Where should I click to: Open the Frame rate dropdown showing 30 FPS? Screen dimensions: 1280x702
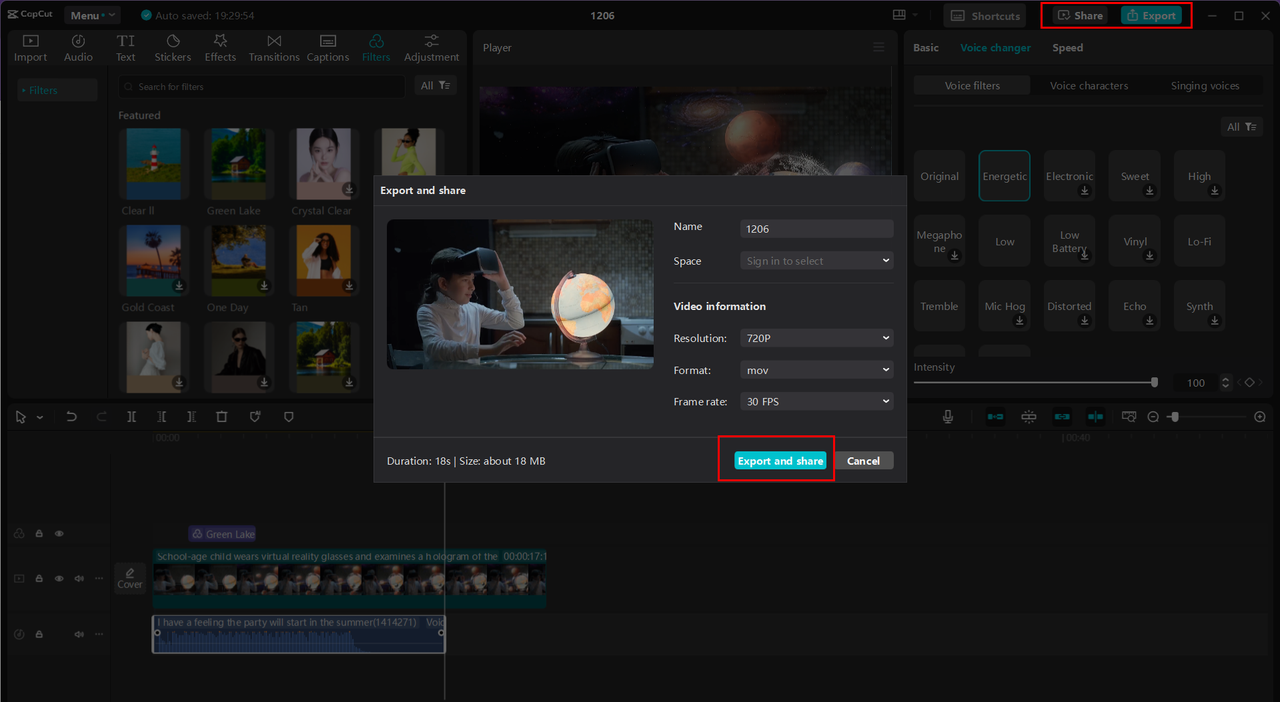(x=816, y=401)
